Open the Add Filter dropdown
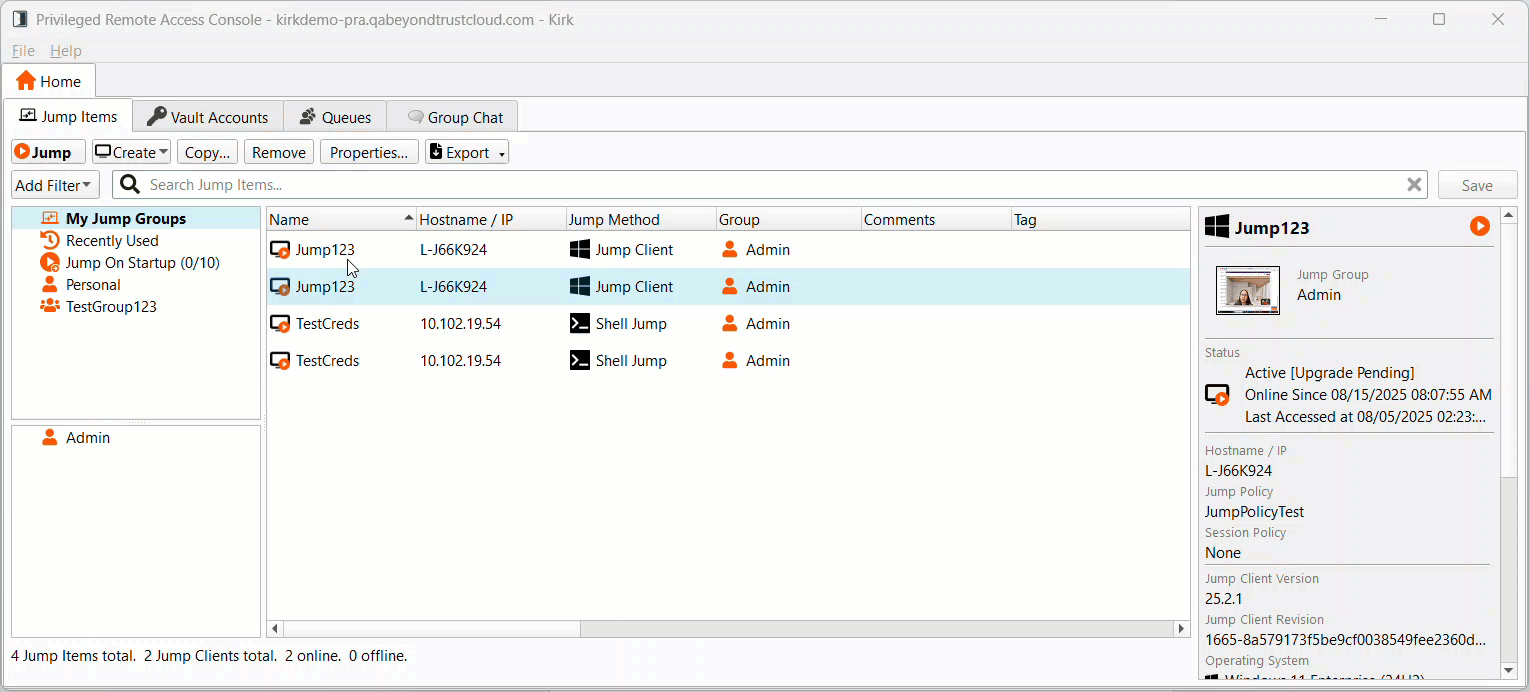This screenshot has width=1530, height=692. (x=55, y=185)
